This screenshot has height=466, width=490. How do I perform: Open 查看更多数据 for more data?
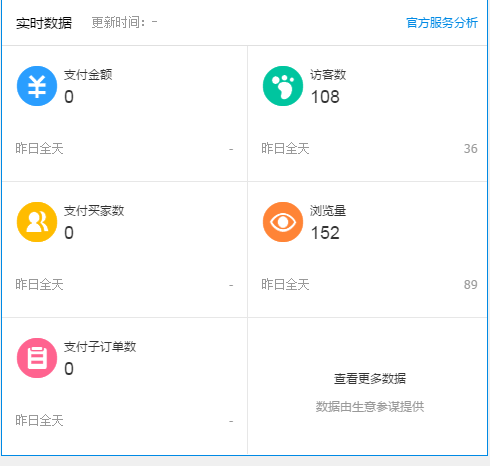click(x=370, y=379)
